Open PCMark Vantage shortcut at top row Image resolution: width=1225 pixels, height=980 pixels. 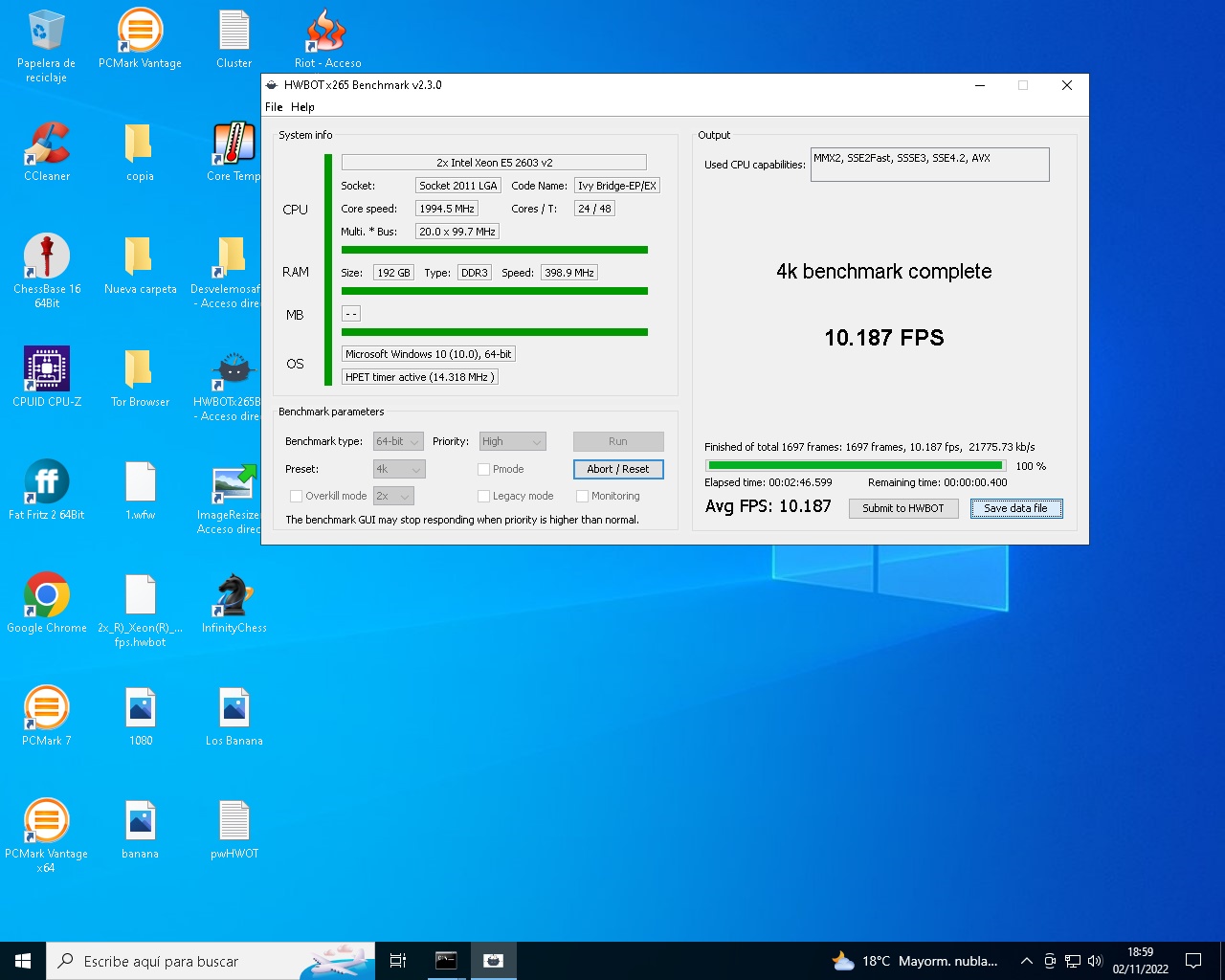point(140,39)
